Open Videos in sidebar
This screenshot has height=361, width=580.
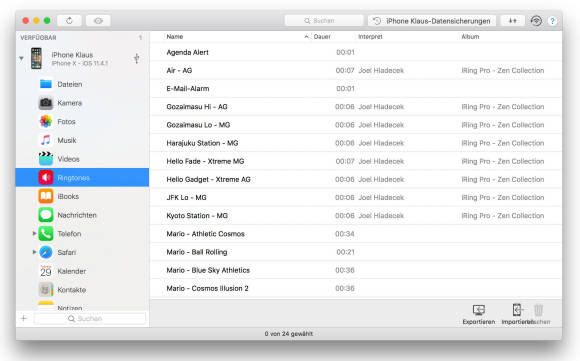pyautogui.click(x=82, y=159)
